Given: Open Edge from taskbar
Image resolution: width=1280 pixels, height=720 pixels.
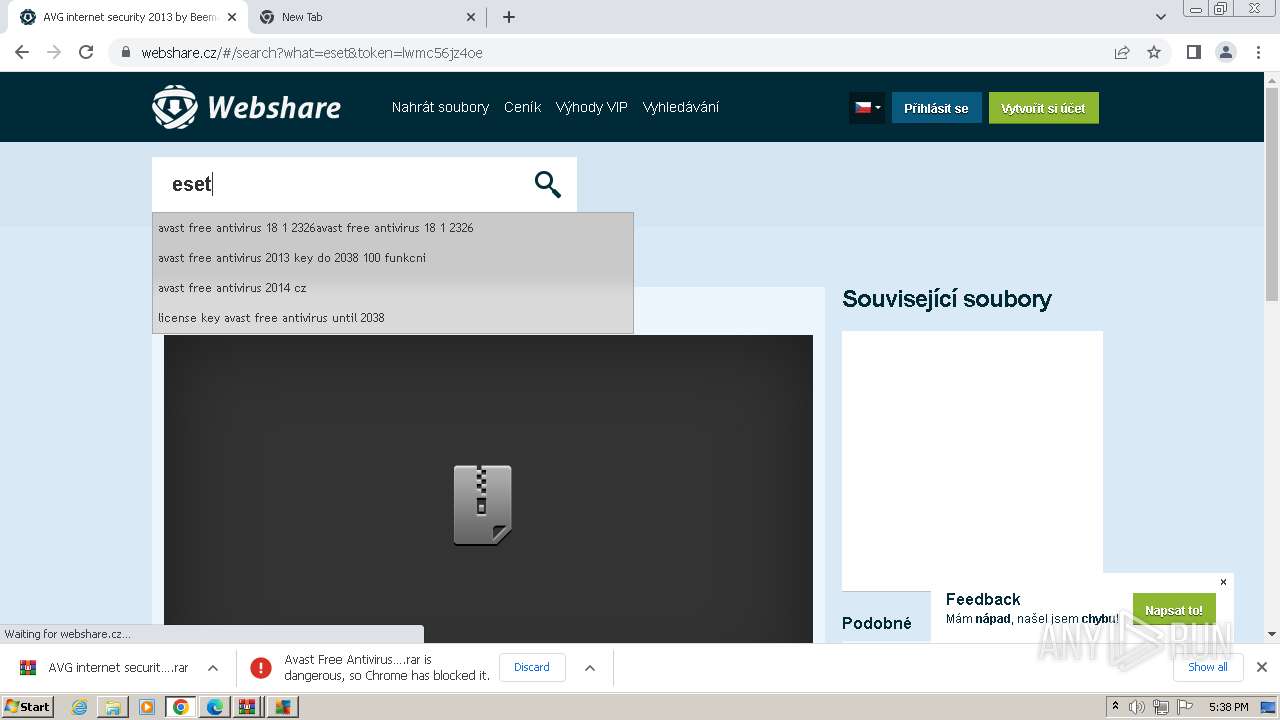Looking at the screenshot, I should click(x=215, y=707).
